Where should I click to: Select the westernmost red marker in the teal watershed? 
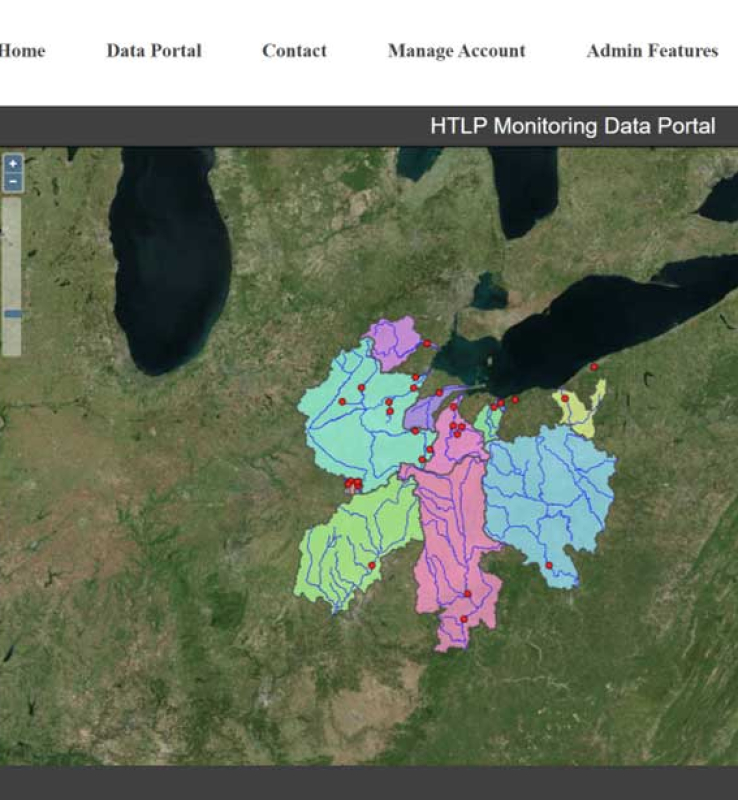tap(342, 401)
